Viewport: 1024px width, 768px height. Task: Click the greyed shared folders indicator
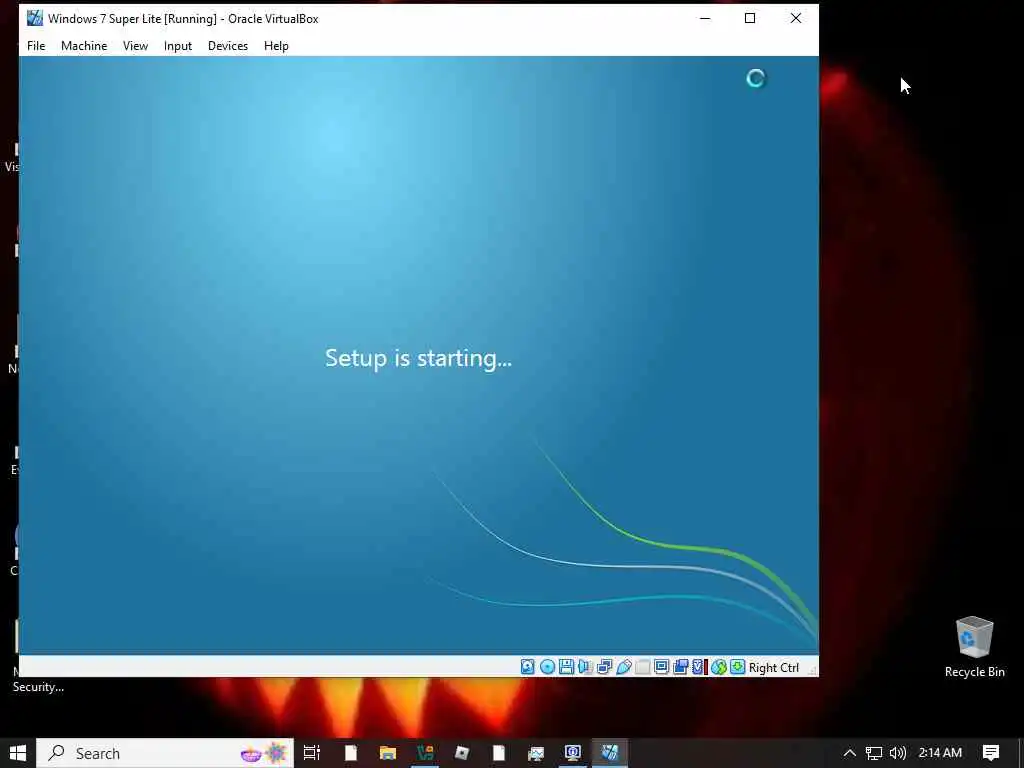point(643,667)
